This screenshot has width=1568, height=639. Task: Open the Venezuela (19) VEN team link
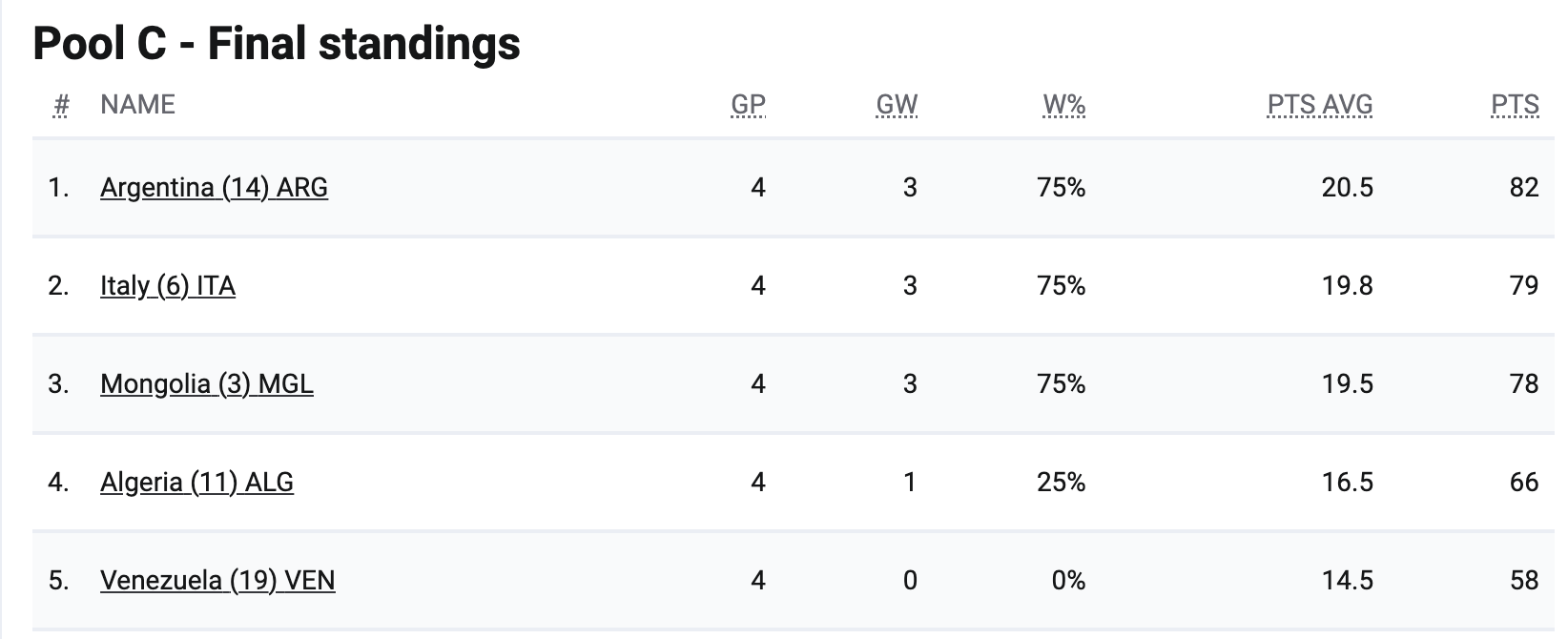click(x=217, y=581)
